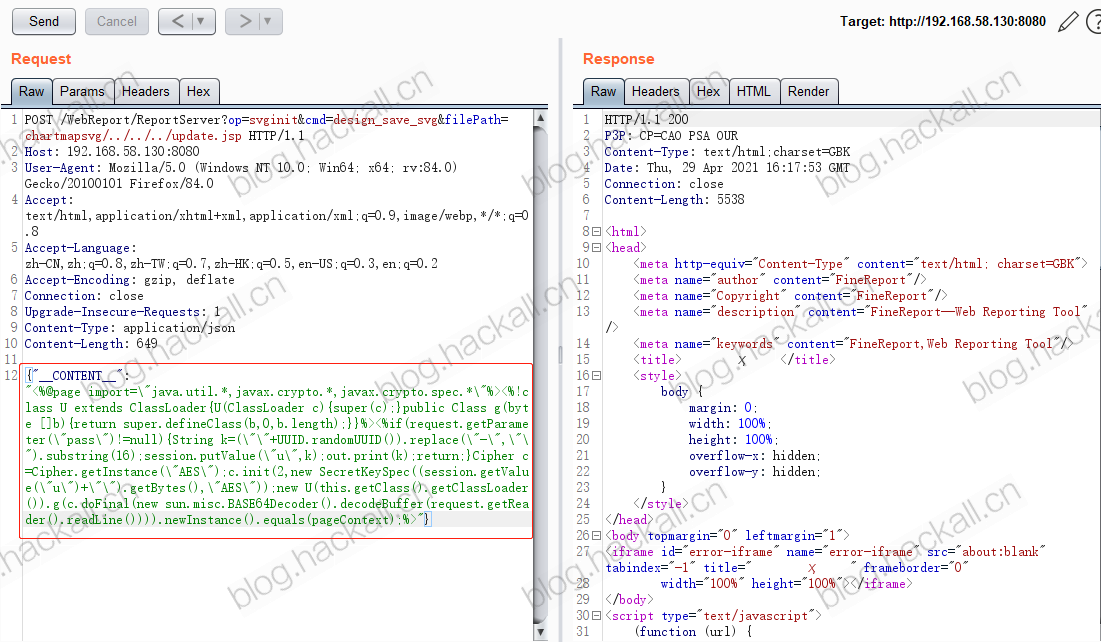The height and width of the screenshot is (642, 1101).
Task: Switch to the Request Headers tab
Action: (x=145, y=91)
